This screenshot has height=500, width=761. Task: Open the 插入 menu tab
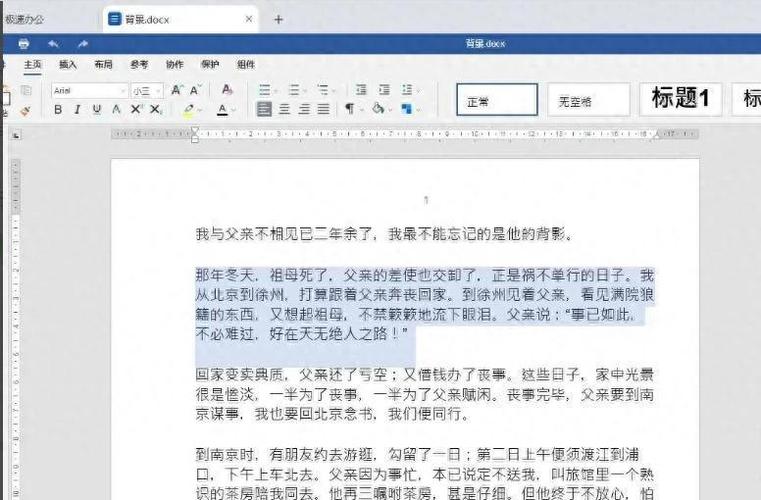pos(68,65)
